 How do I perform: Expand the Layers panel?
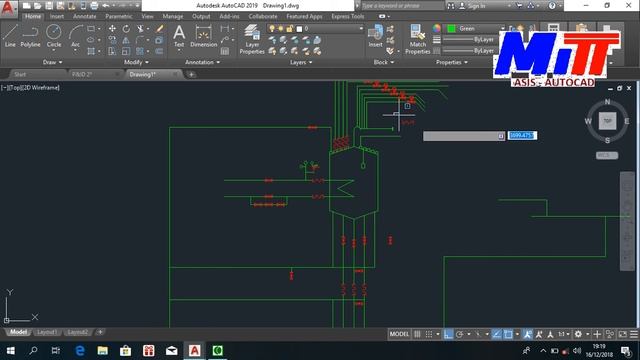tap(301, 62)
